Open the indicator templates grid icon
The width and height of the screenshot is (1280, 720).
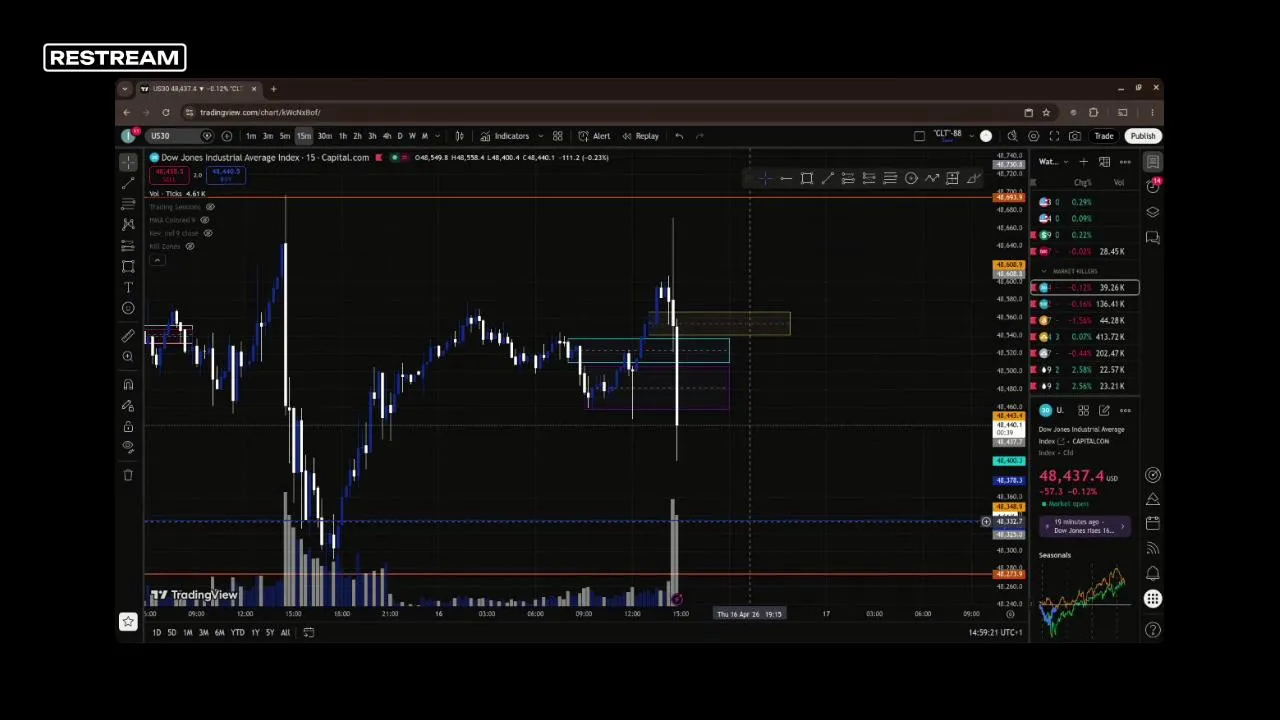tap(558, 136)
